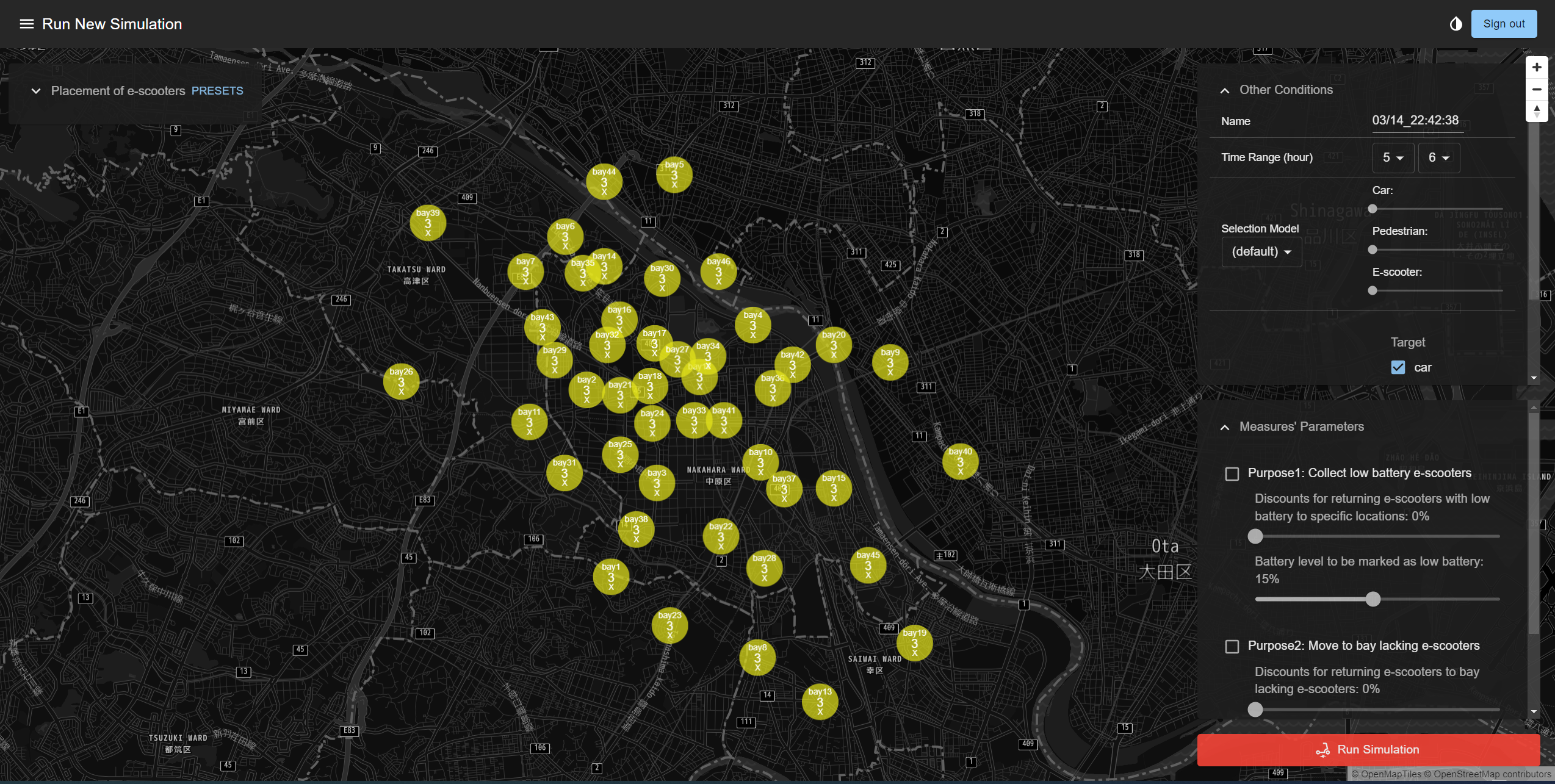The image size is (1555, 784).
Task: Open the hamburger navigation menu
Action: coord(26,24)
